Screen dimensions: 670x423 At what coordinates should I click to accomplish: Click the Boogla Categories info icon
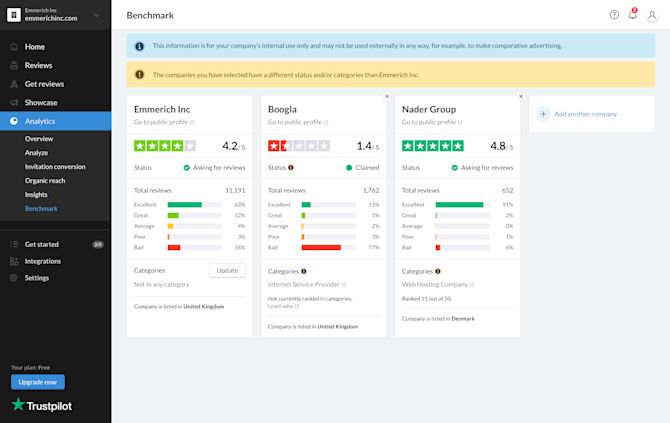304,271
